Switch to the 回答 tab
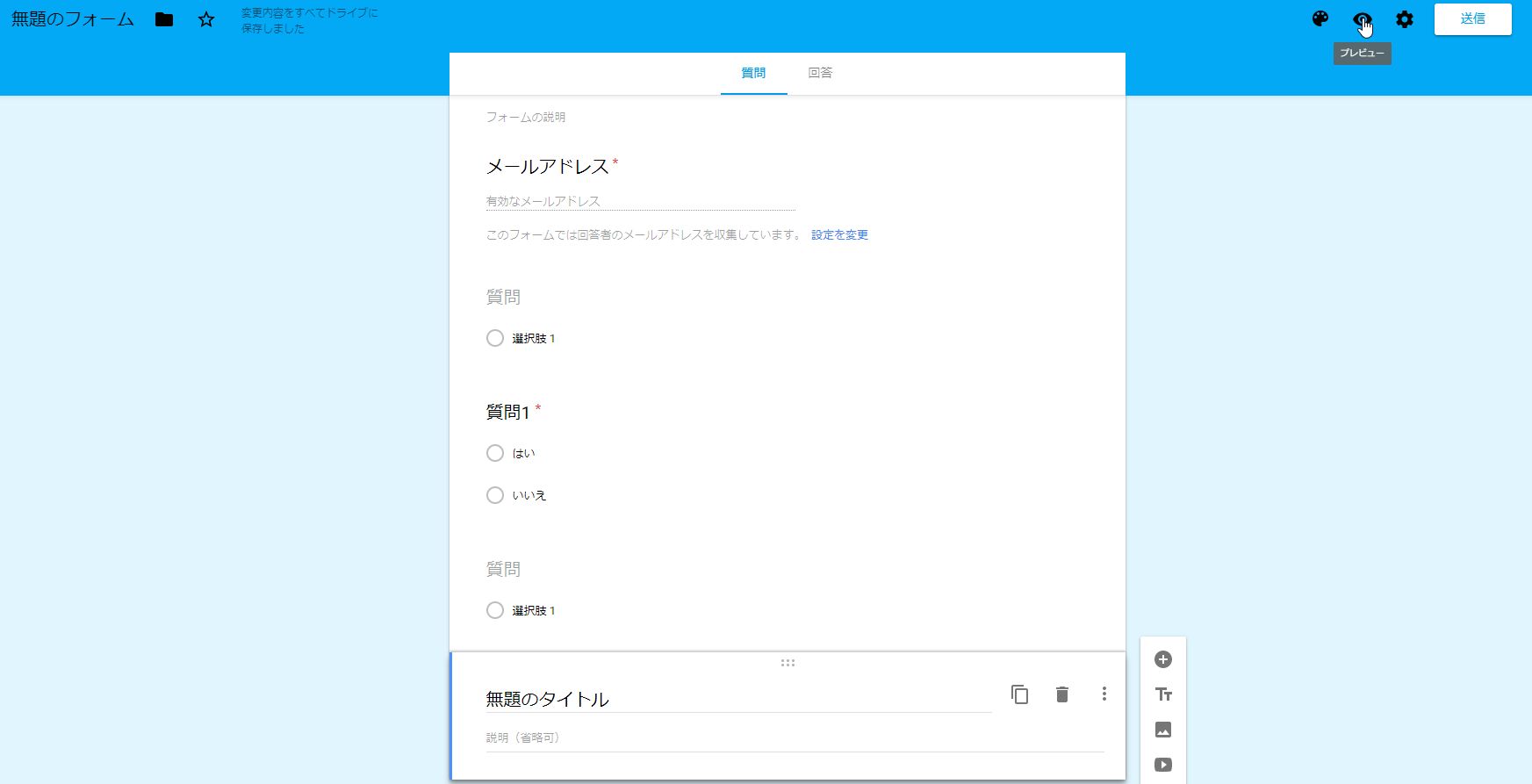 pyautogui.click(x=820, y=73)
